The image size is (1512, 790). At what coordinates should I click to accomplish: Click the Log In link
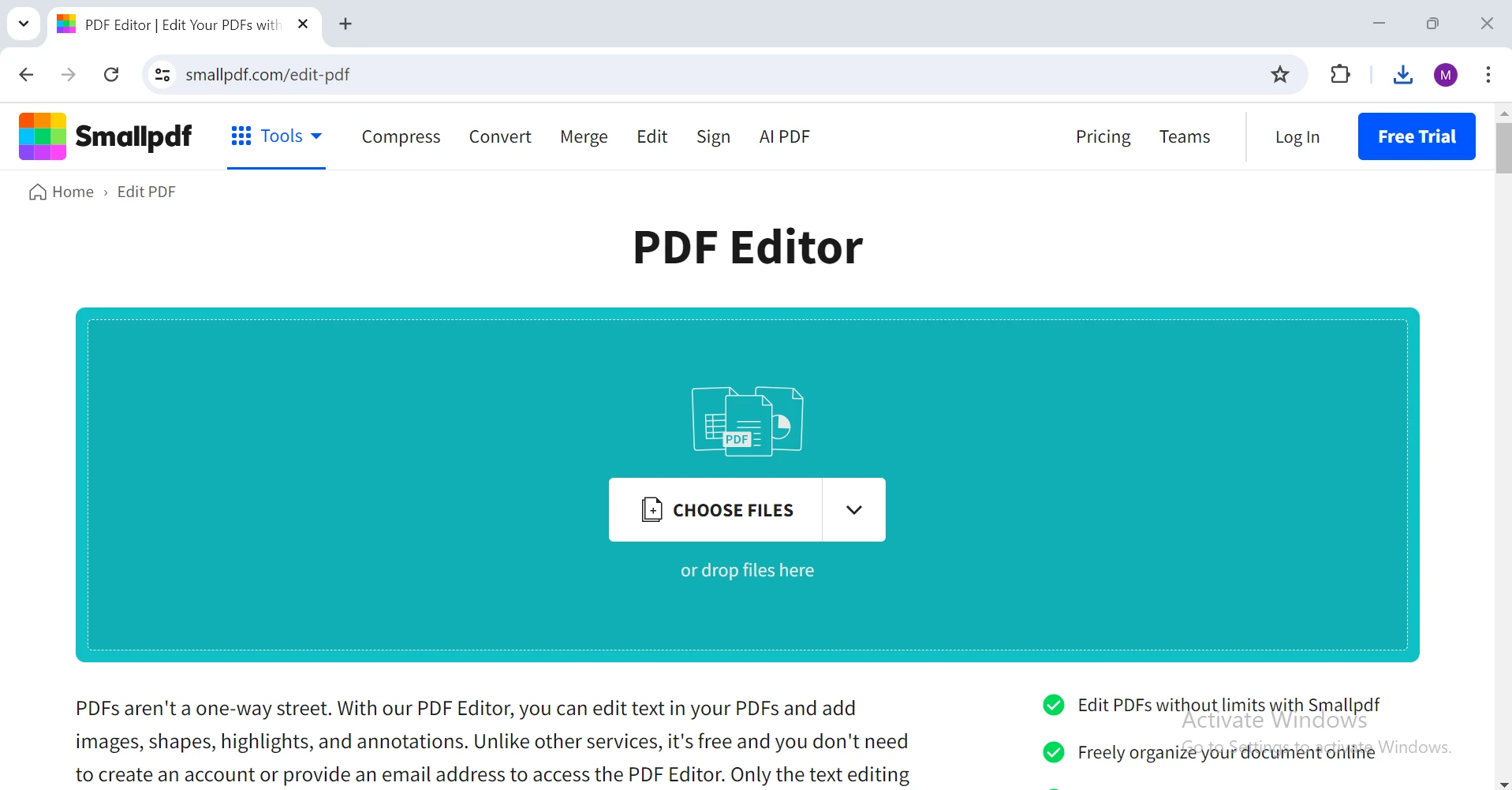tap(1297, 136)
